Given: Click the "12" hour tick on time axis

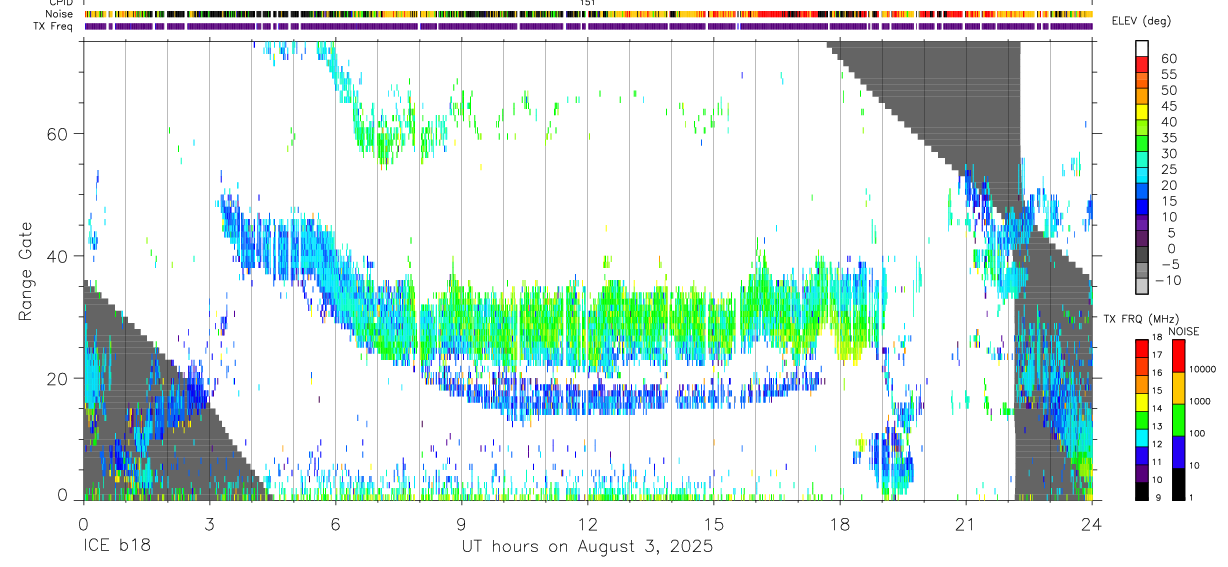Looking at the screenshot, I should click(x=587, y=523).
